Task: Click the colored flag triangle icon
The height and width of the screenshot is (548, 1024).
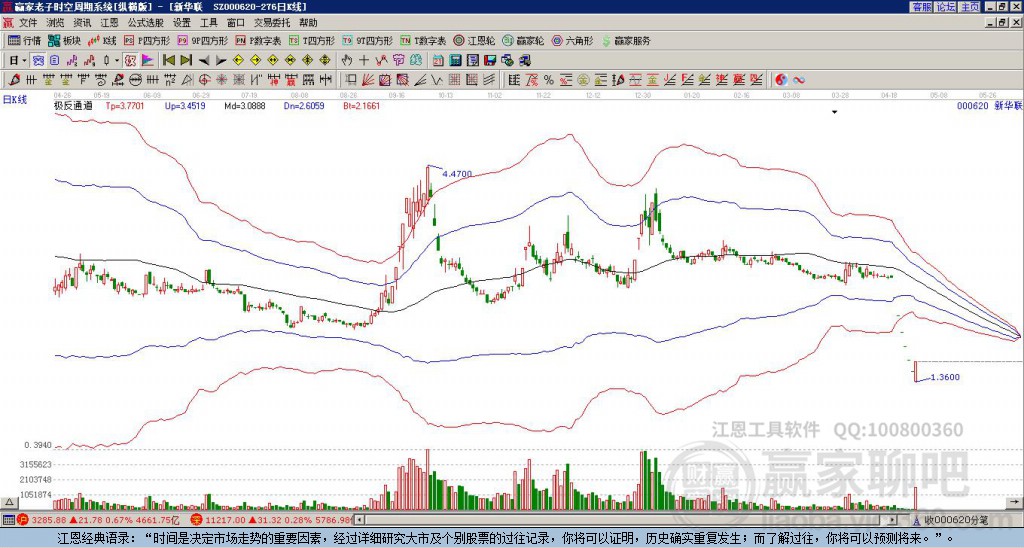Action: (148, 61)
